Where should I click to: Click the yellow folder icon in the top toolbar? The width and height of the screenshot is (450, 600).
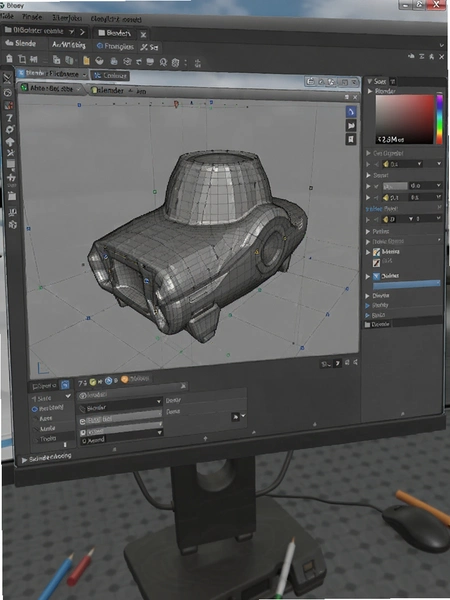pos(86,60)
